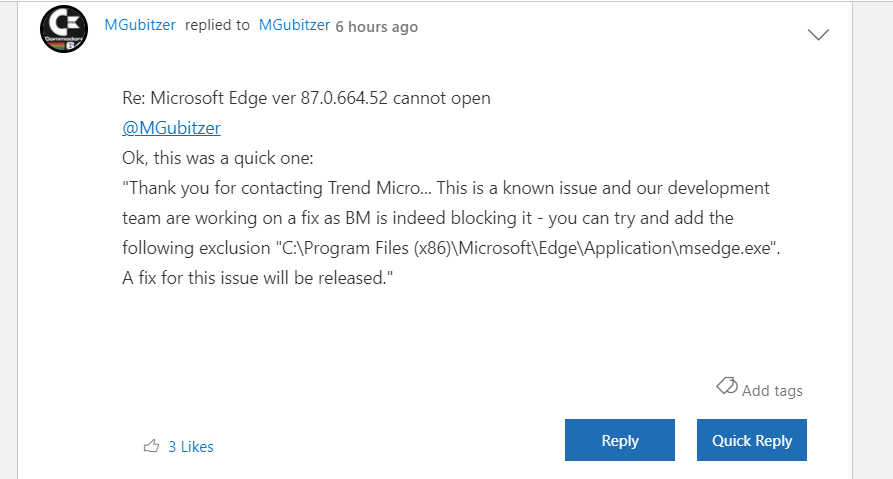
Task: Expand the post options chevron
Action: [818, 35]
